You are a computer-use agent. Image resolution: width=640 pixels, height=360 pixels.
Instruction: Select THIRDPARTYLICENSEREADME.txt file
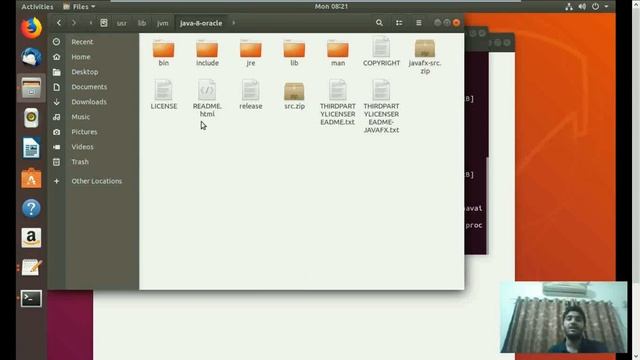pyautogui.click(x=338, y=103)
